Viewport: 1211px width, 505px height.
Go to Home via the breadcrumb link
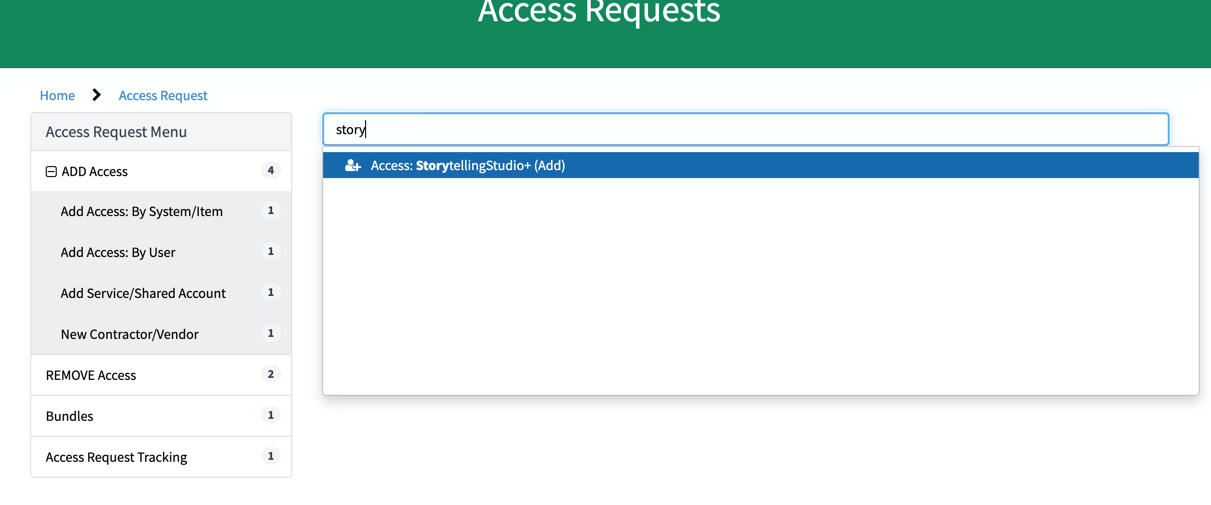(x=57, y=96)
